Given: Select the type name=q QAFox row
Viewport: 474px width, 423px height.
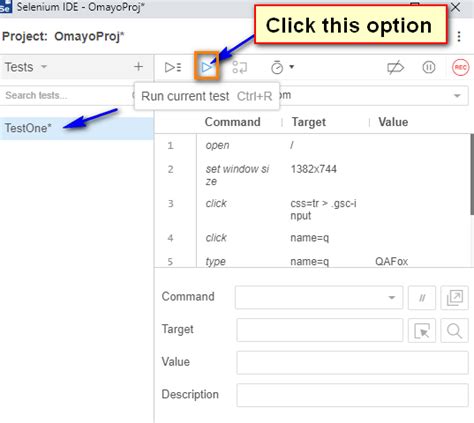Looking at the screenshot, I should click(313, 261).
